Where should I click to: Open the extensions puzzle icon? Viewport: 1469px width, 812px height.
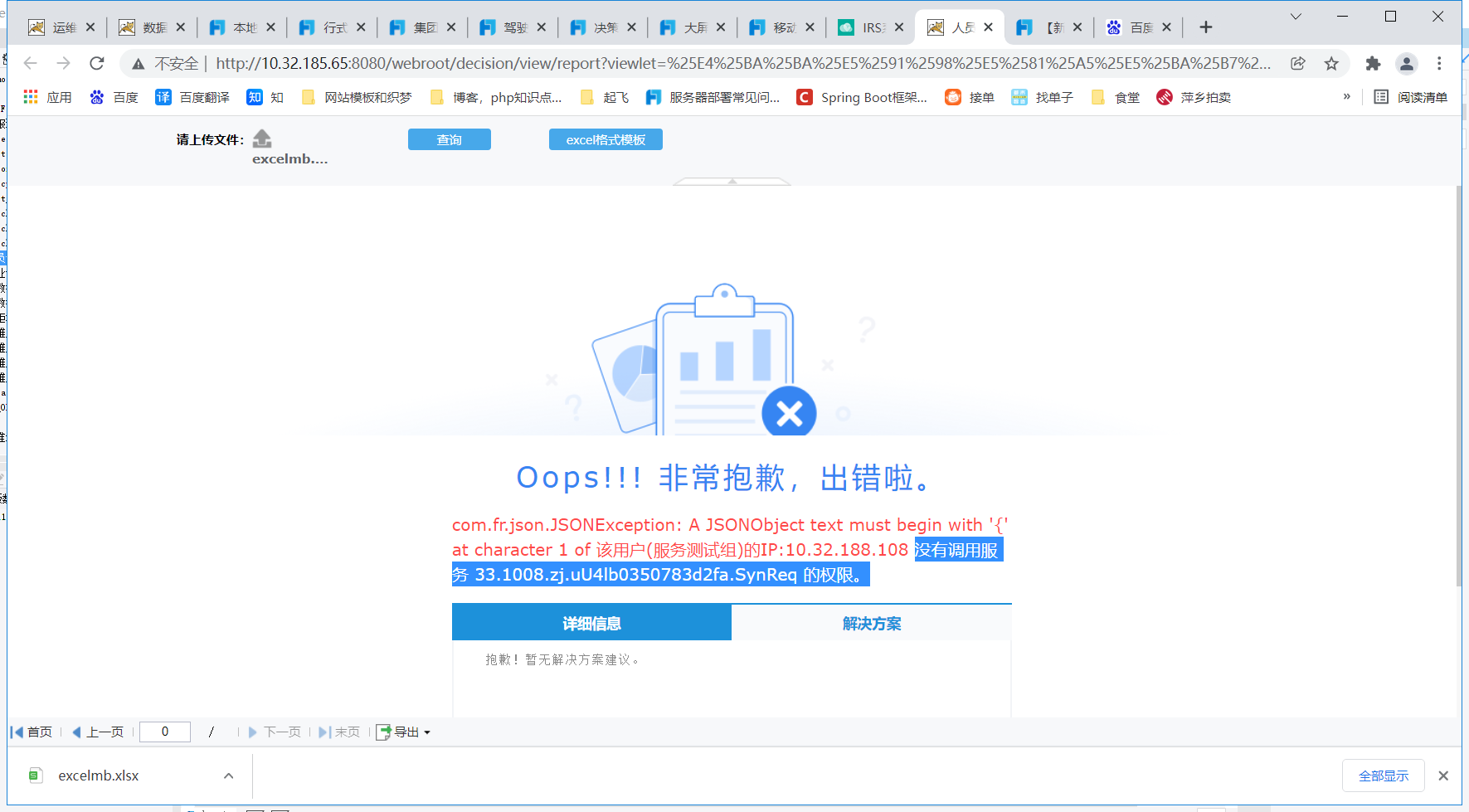1373,64
